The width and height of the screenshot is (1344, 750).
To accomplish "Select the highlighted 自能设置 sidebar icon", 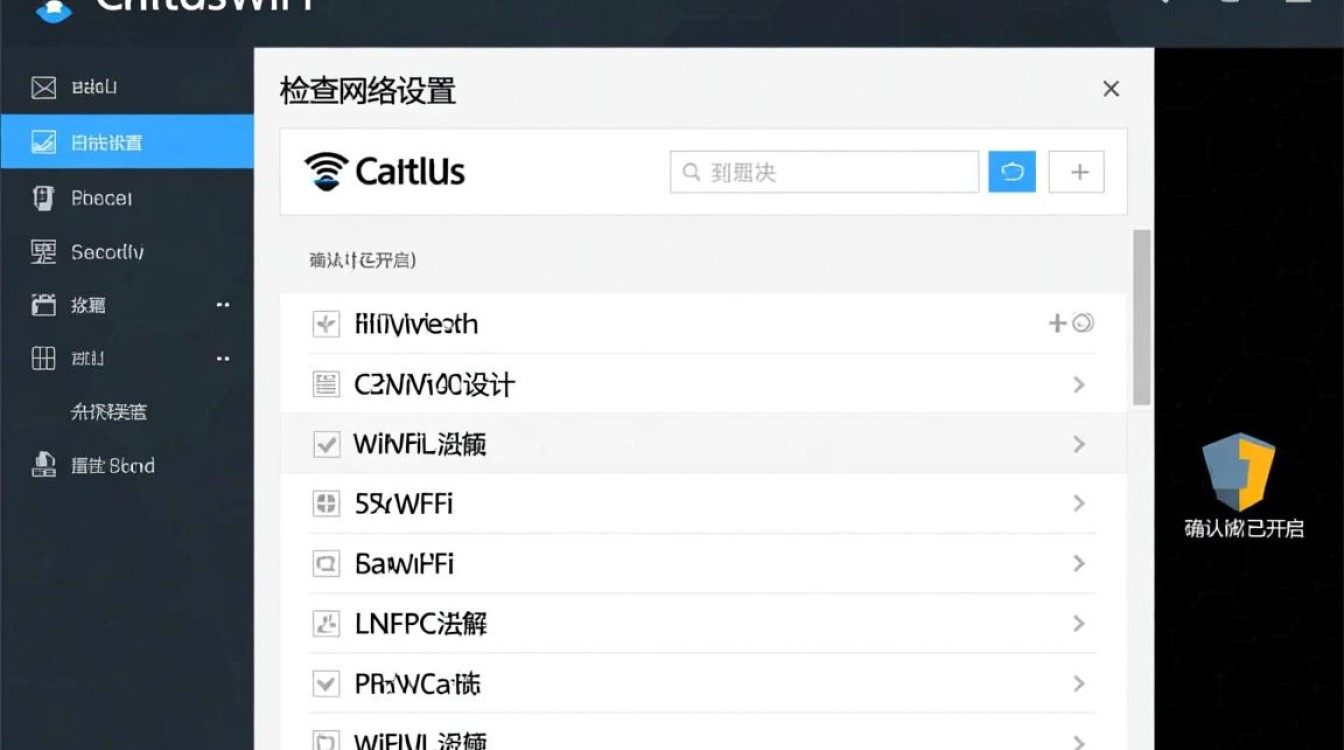I will [44, 142].
